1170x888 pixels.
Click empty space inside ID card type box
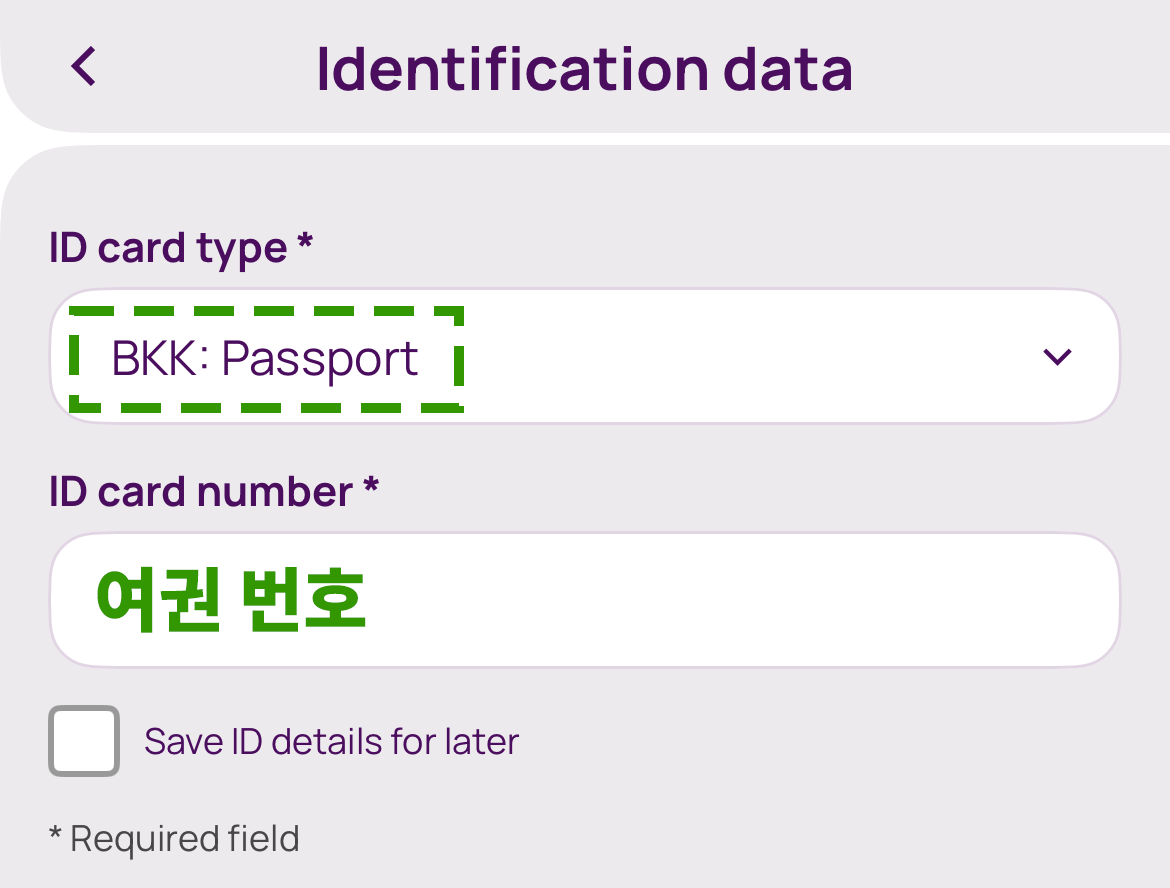(x=750, y=357)
